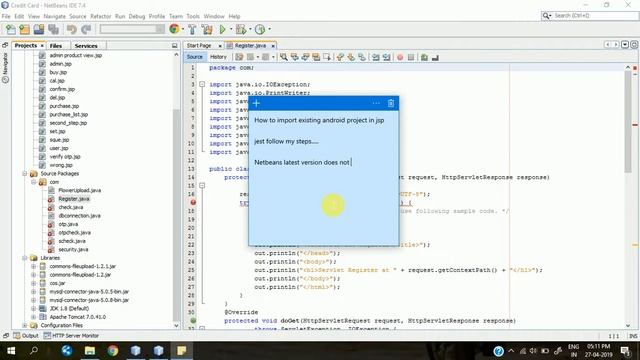640x360 pixels.
Task: Open the Navigate menu
Action: [x=54, y=16]
